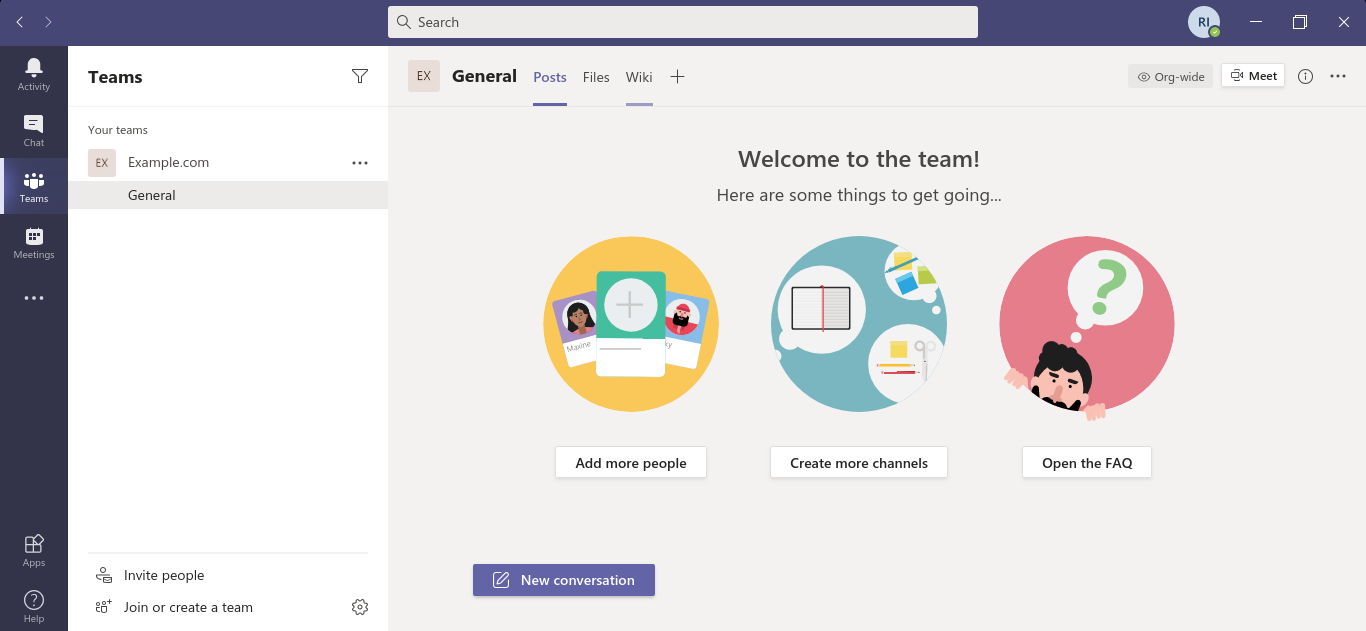Minimize the Teams window

click(1256, 22)
